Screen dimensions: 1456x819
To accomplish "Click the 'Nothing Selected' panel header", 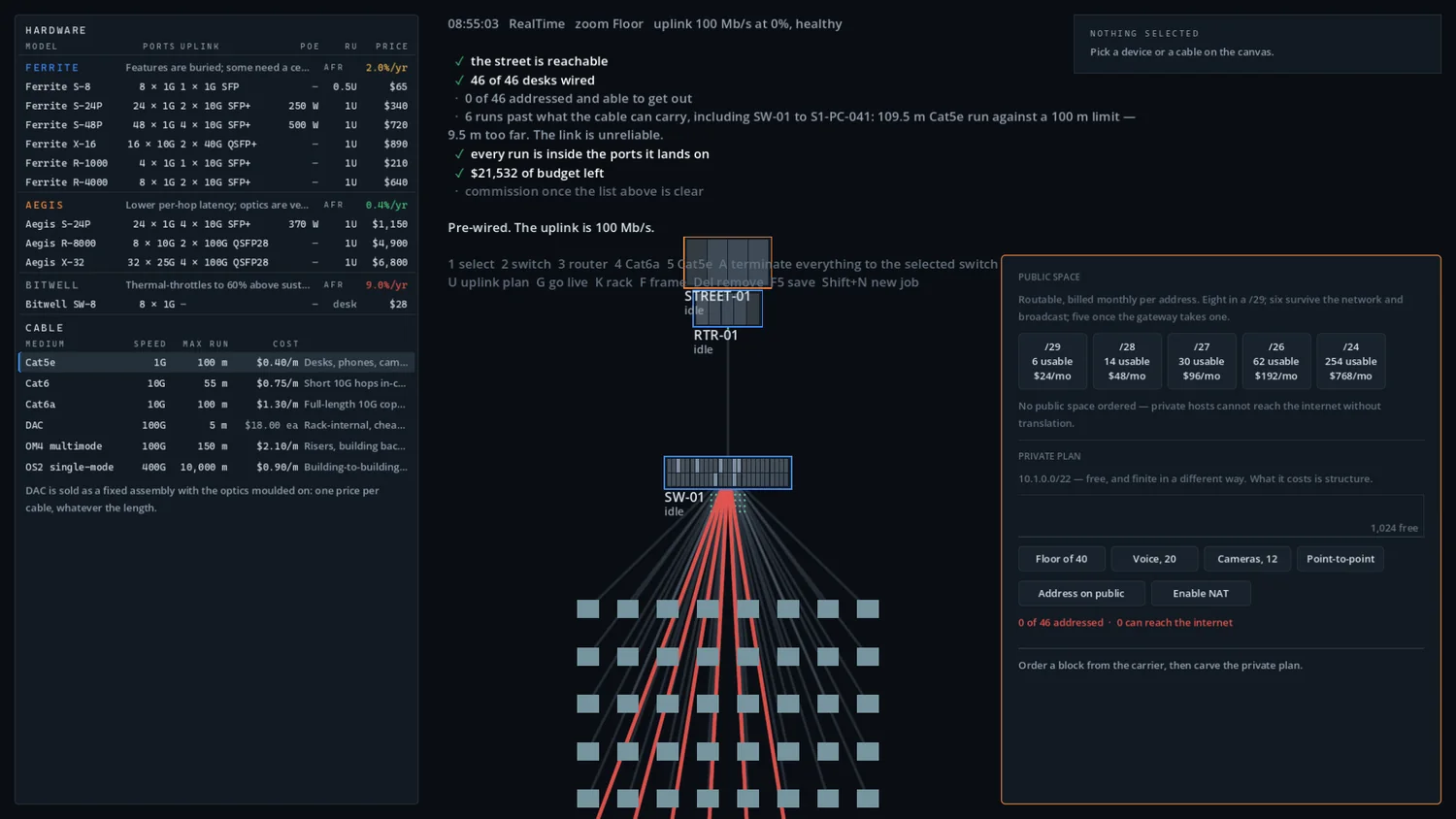I will pos(1144,33).
